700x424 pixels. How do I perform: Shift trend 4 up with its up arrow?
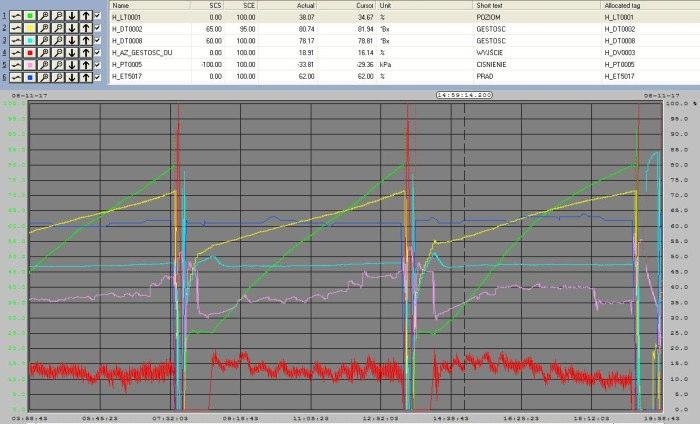86,53
